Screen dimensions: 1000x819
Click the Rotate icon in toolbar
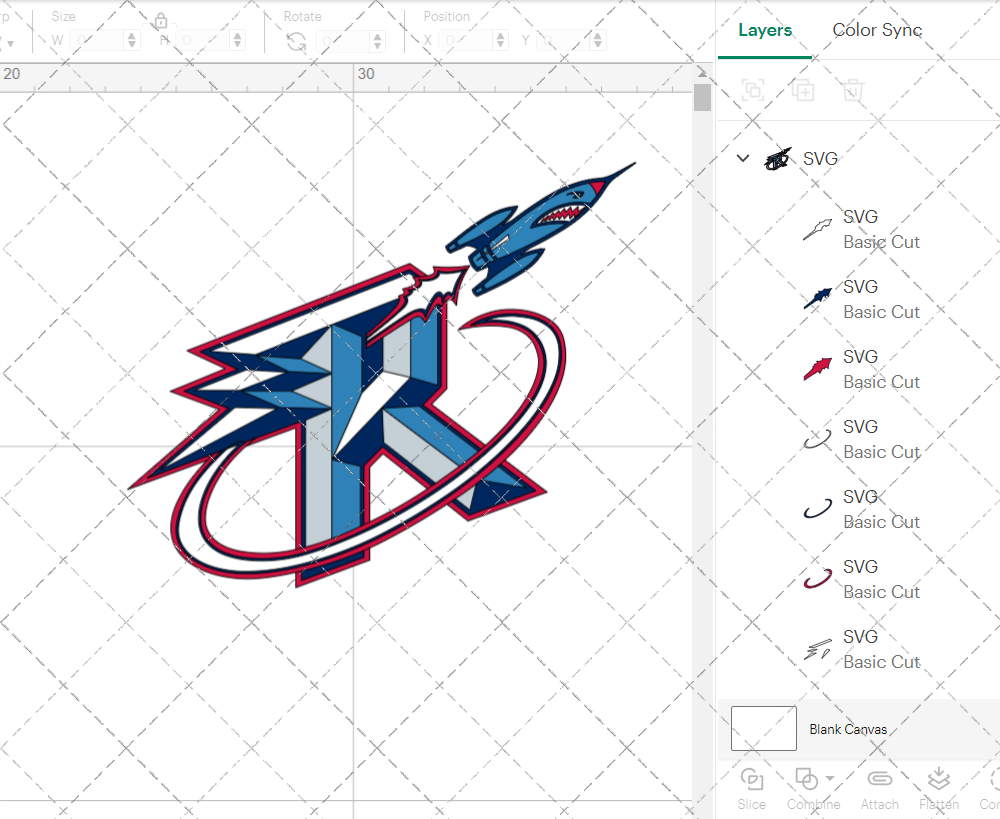(x=296, y=41)
